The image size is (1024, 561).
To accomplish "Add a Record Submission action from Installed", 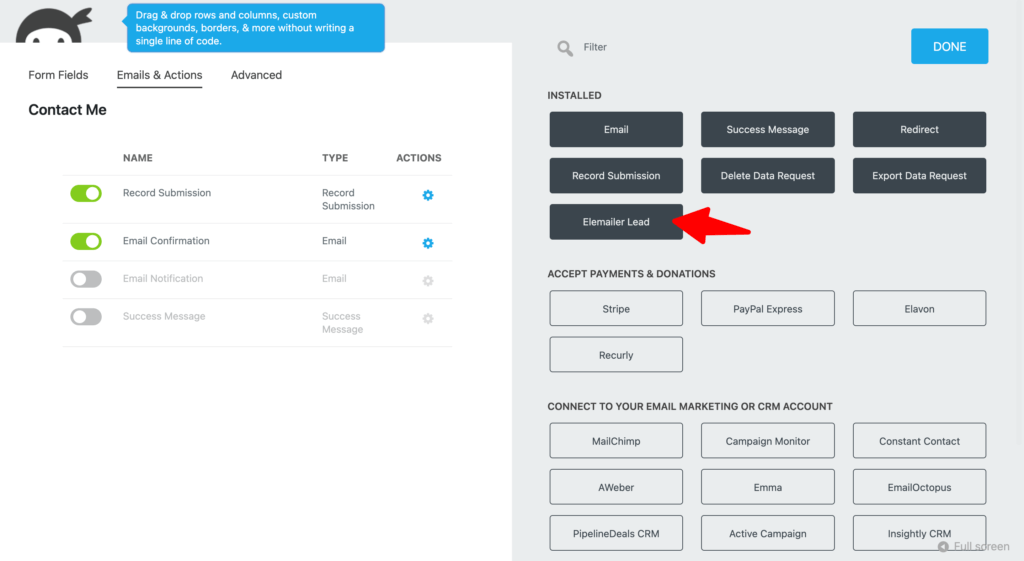I will click(x=616, y=176).
